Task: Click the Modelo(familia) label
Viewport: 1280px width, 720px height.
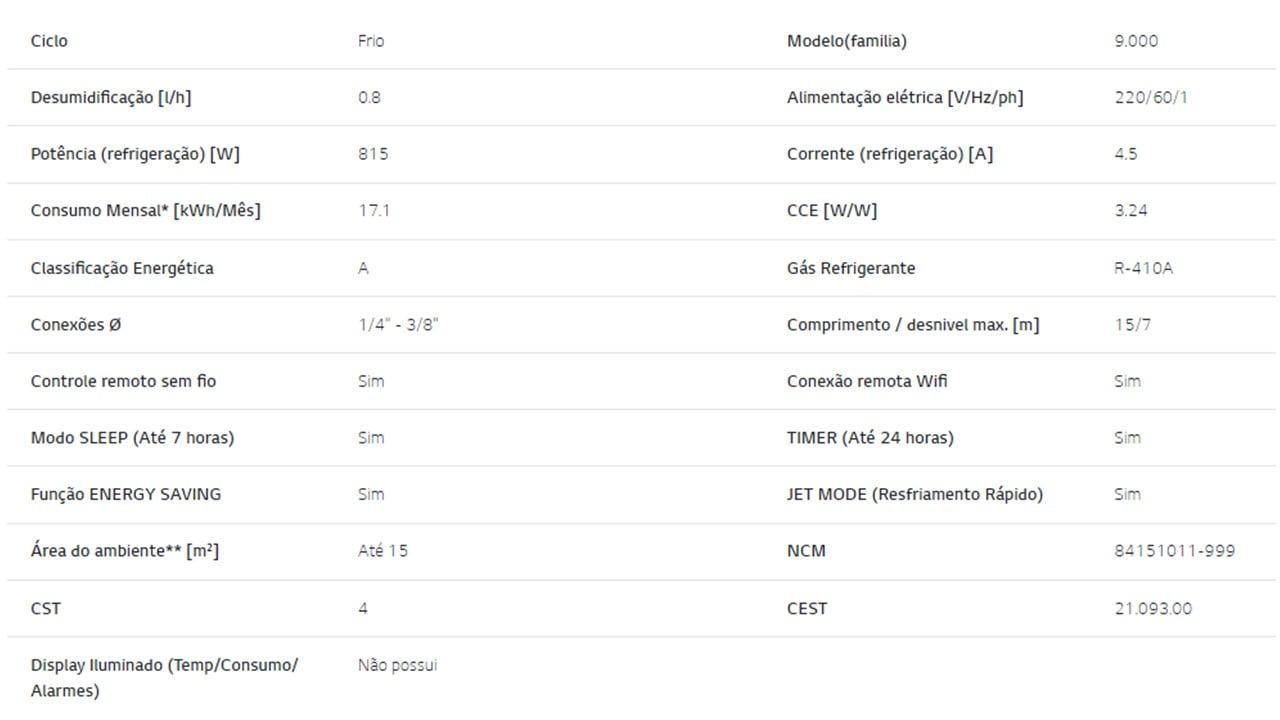Action: (x=847, y=41)
